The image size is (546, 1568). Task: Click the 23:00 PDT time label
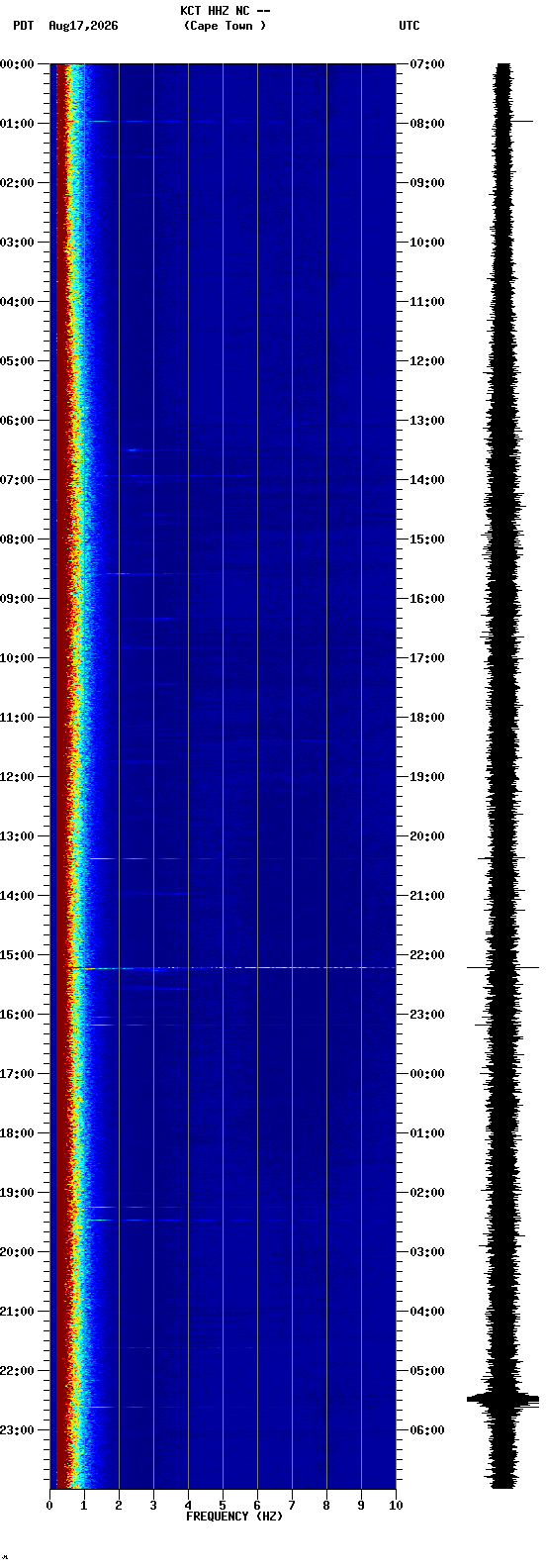(17, 1430)
